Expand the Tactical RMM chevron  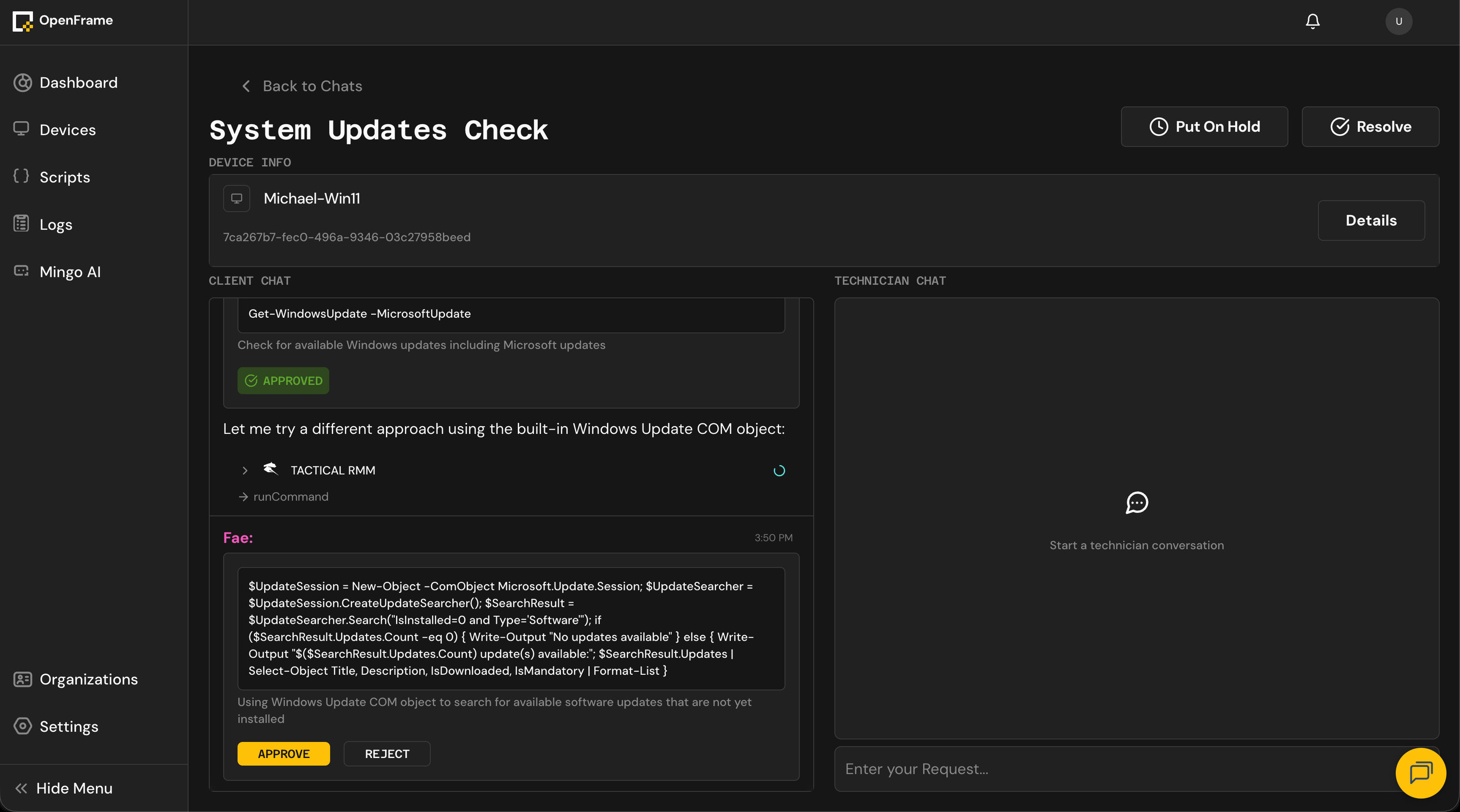tap(245, 470)
